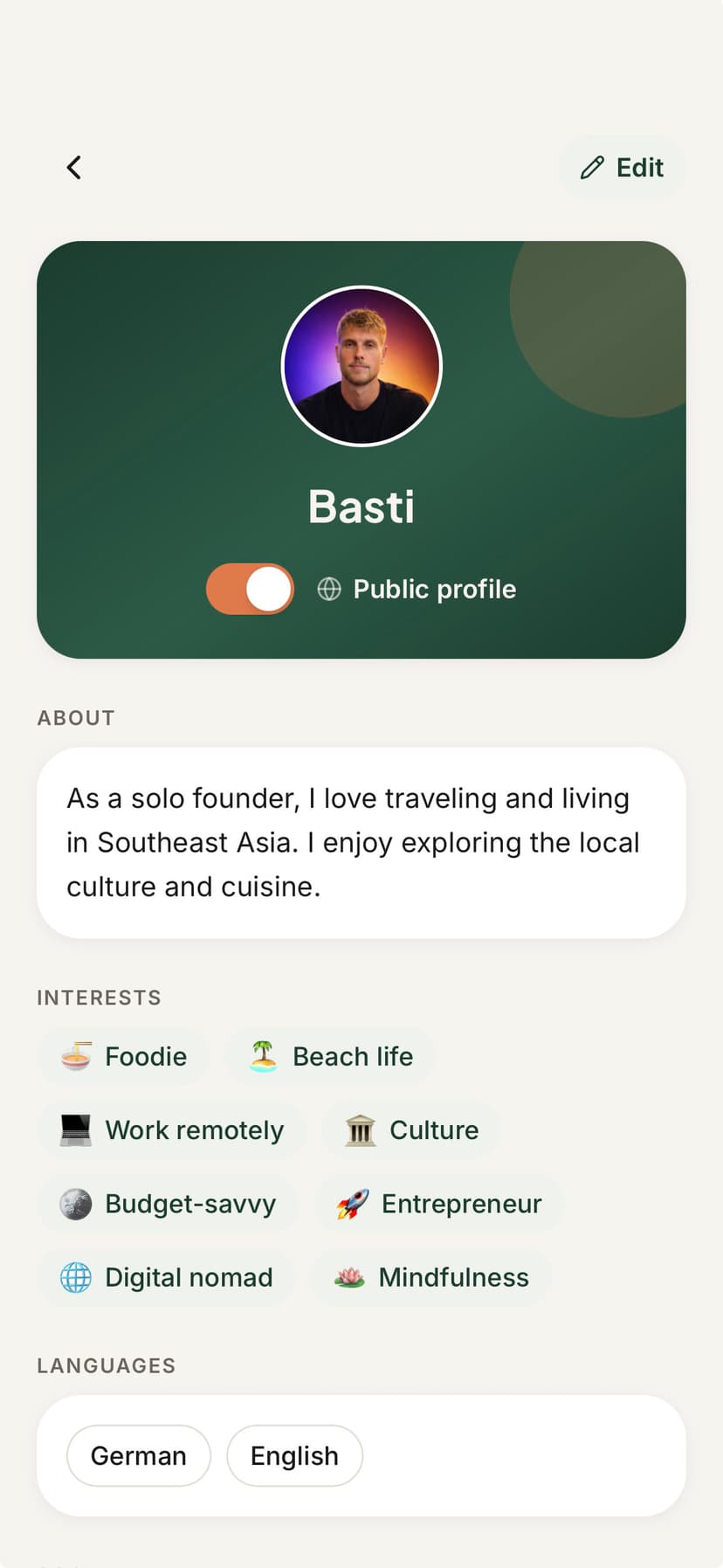The width and height of the screenshot is (723, 1568).
Task: Tap the Public profile label text
Action: (435, 589)
